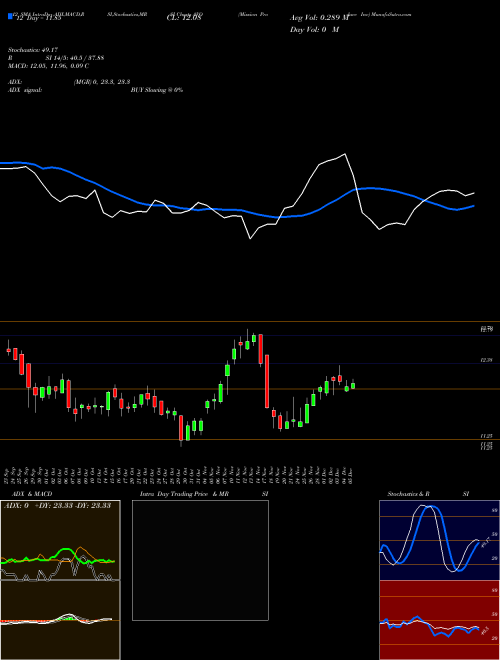Open the MACD chart panel below ADX
500x660 pixels.
60,620
